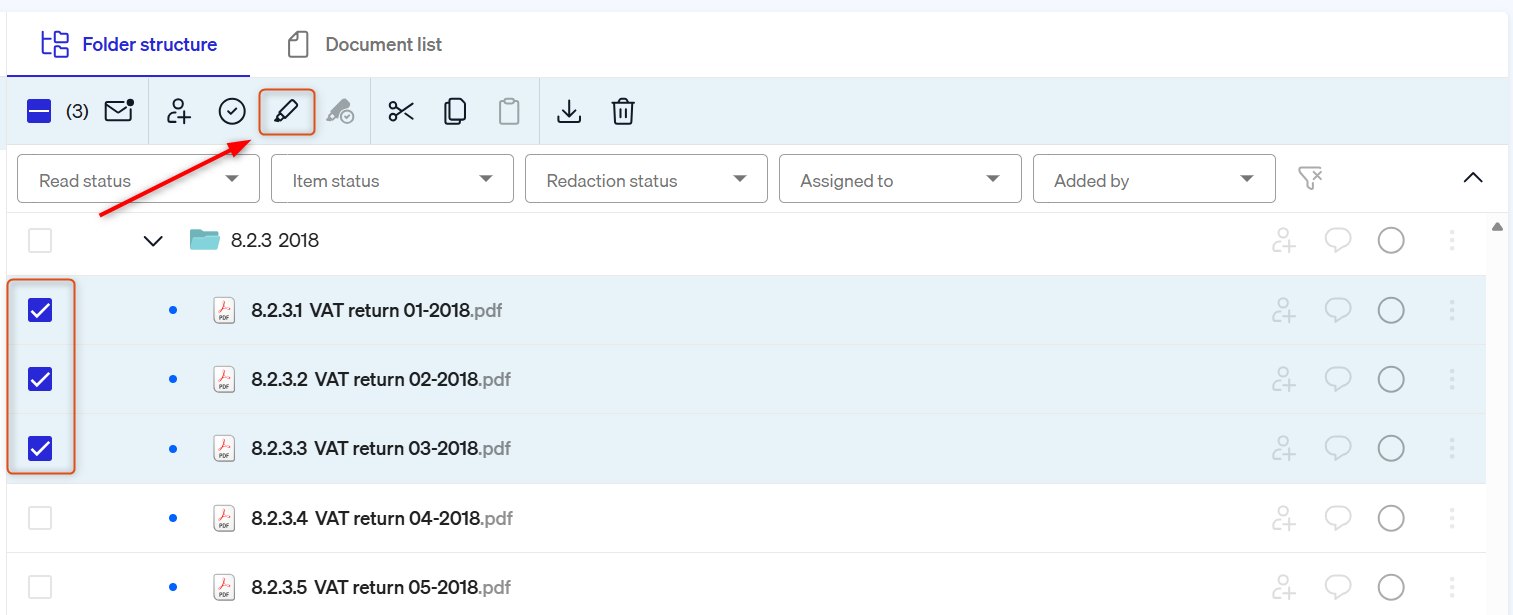
Task: Collapse the 8.2.3 2018 folder
Action: (153, 241)
